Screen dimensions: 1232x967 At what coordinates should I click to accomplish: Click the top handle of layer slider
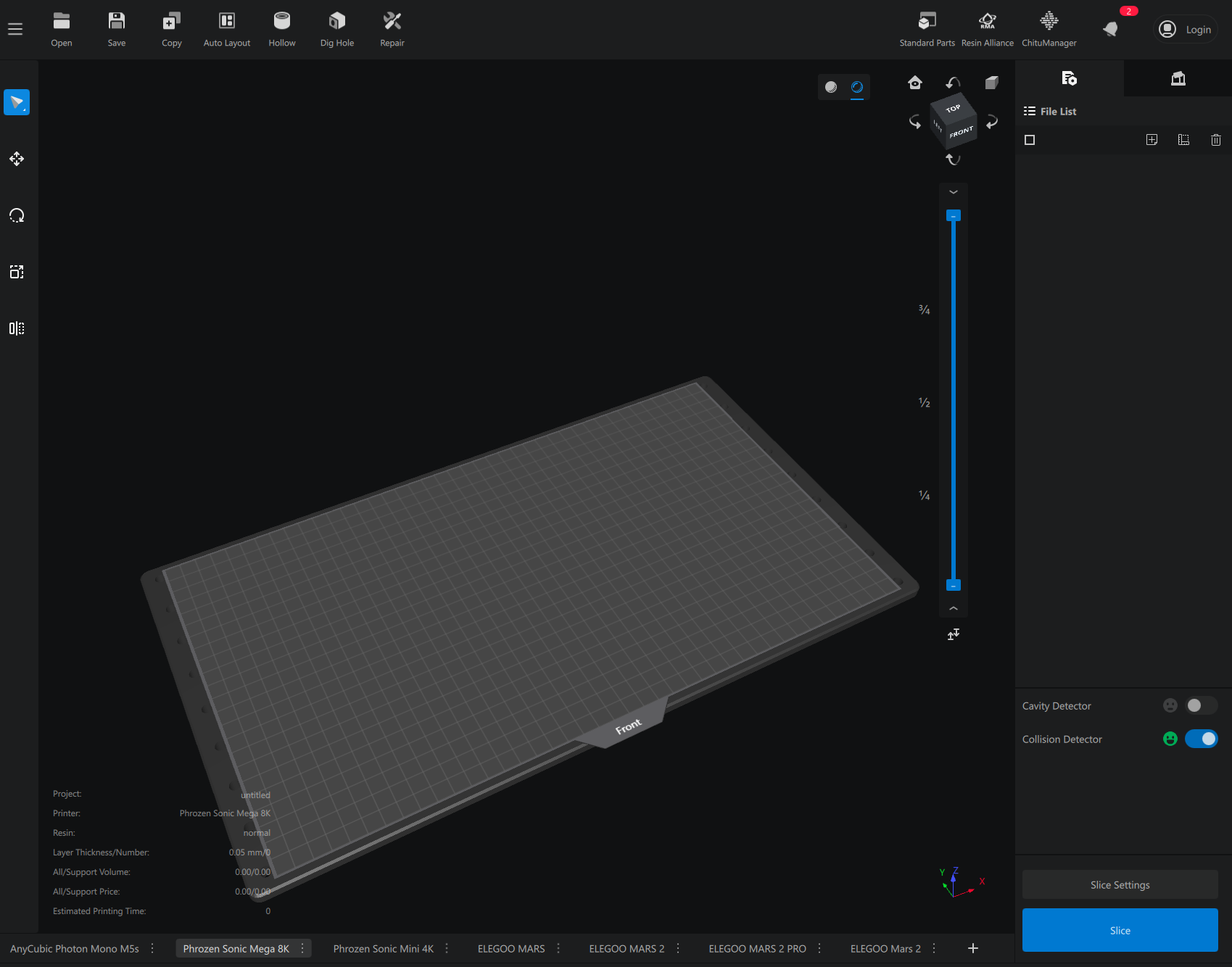coord(954,216)
